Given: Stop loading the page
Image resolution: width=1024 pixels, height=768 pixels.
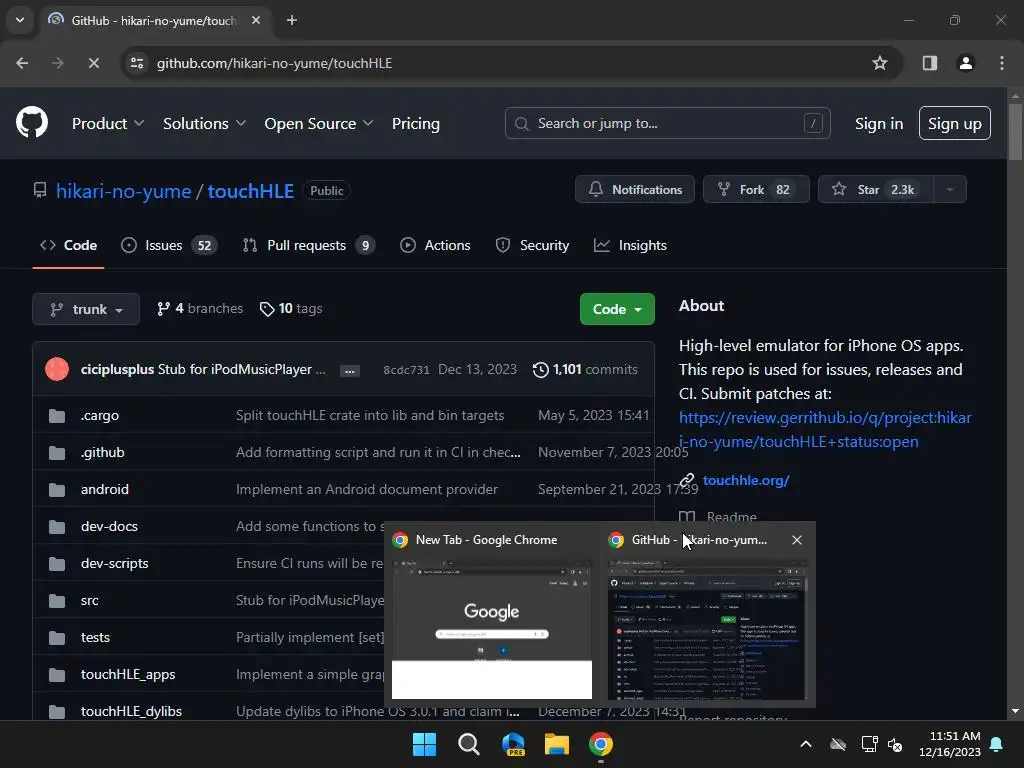Looking at the screenshot, I should tap(93, 63).
